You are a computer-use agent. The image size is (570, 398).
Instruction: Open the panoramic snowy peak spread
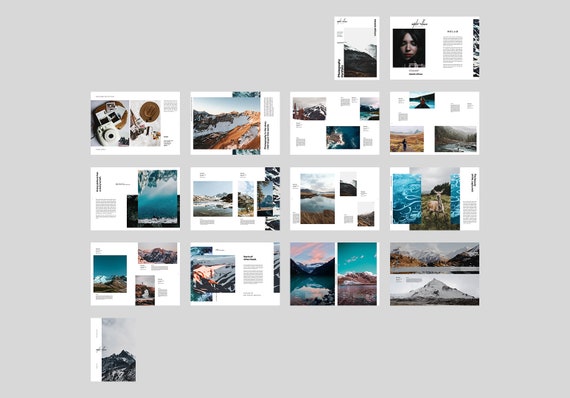(434, 274)
